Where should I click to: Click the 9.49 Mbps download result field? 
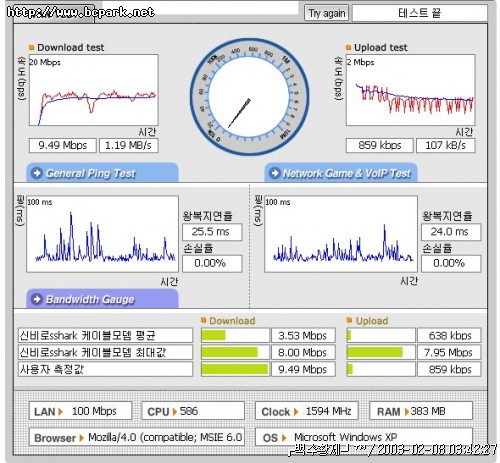click(x=63, y=145)
